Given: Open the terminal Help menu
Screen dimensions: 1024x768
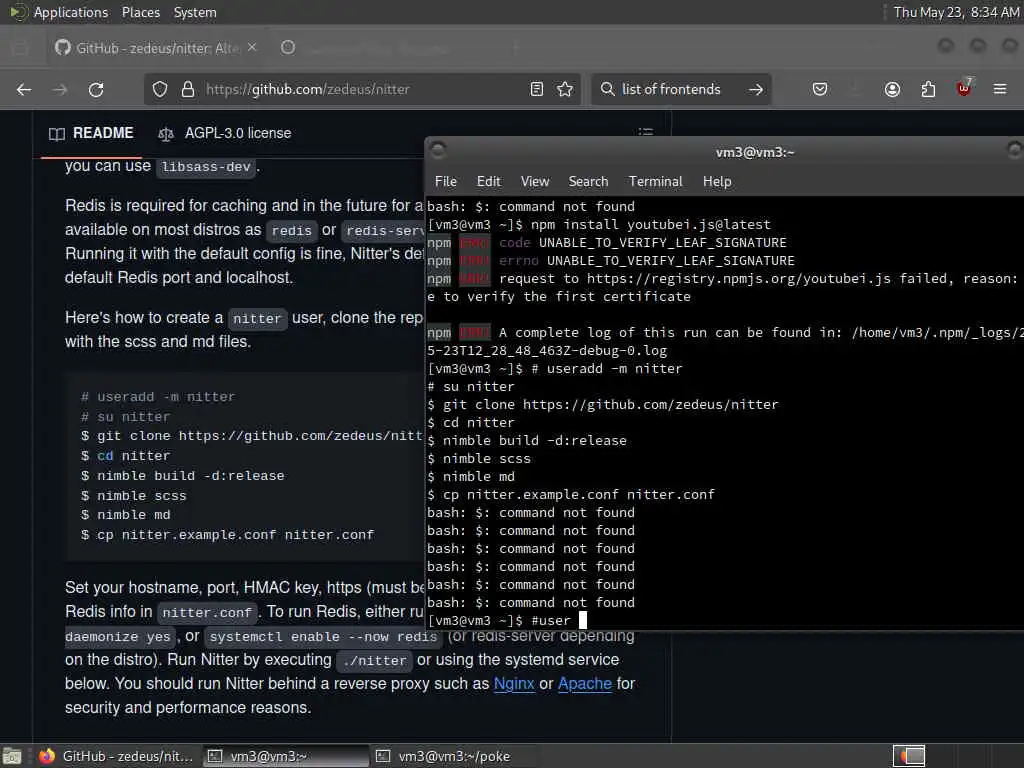Looking at the screenshot, I should [x=716, y=182].
